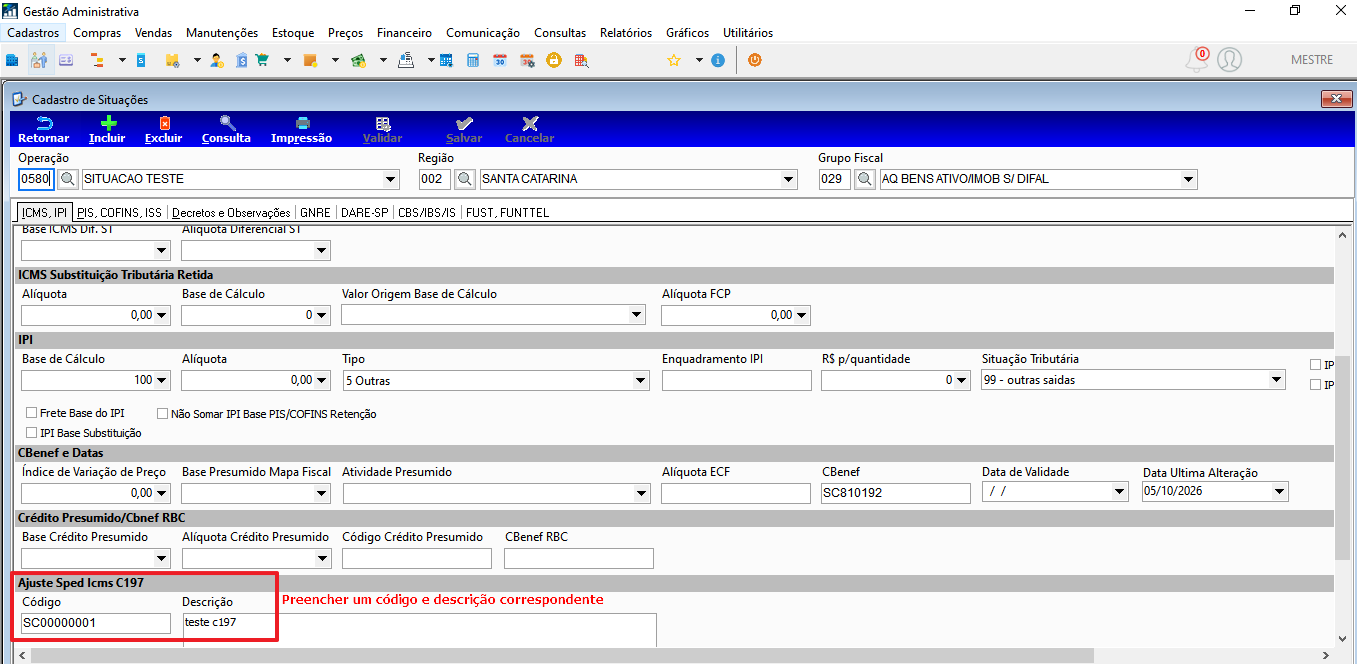Click the magnifier next to Operação code
This screenshot has width=1357, height=664.
coord(67,179)
